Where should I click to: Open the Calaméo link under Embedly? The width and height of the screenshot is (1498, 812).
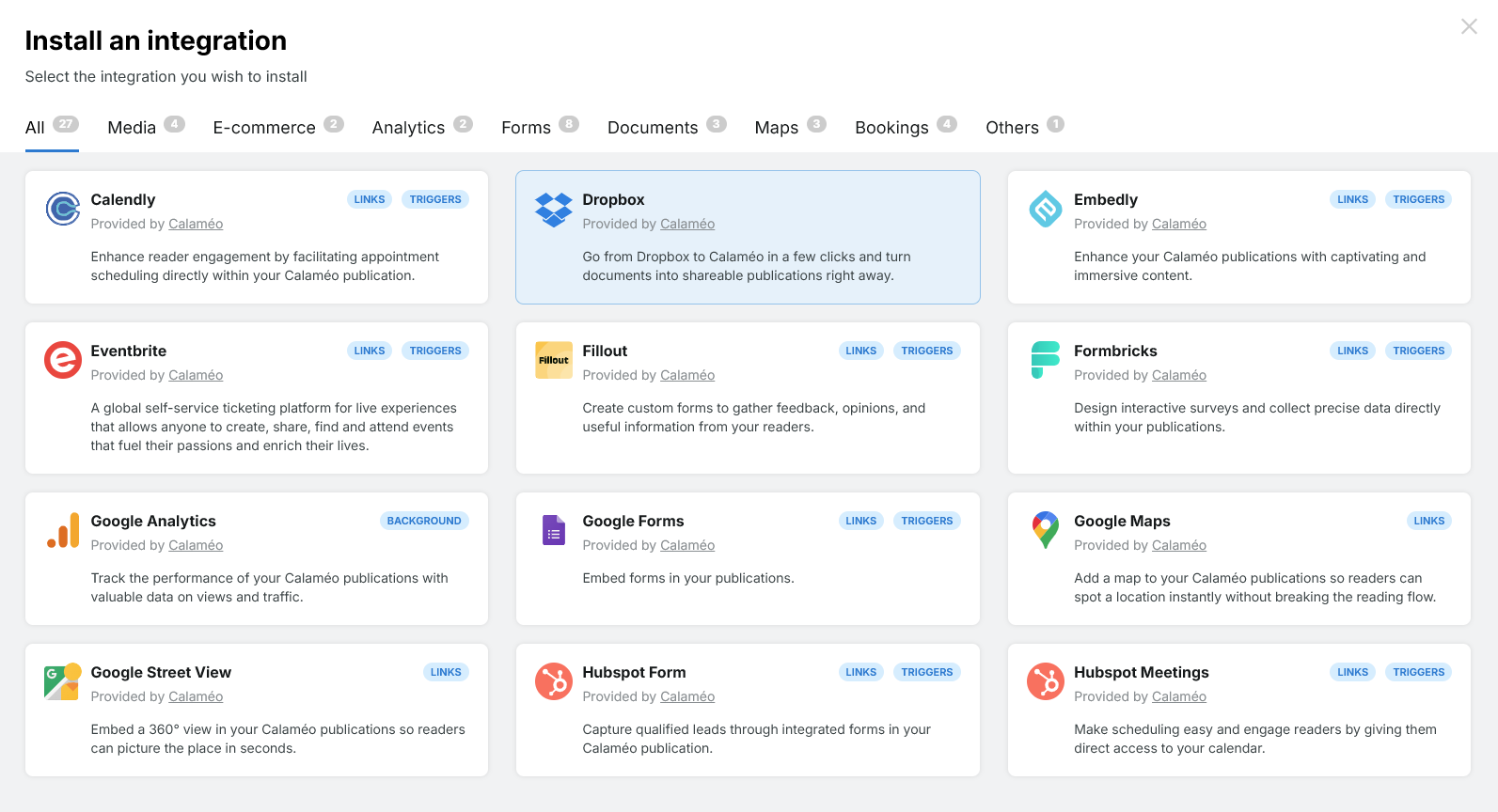[x=1179, y=224]
